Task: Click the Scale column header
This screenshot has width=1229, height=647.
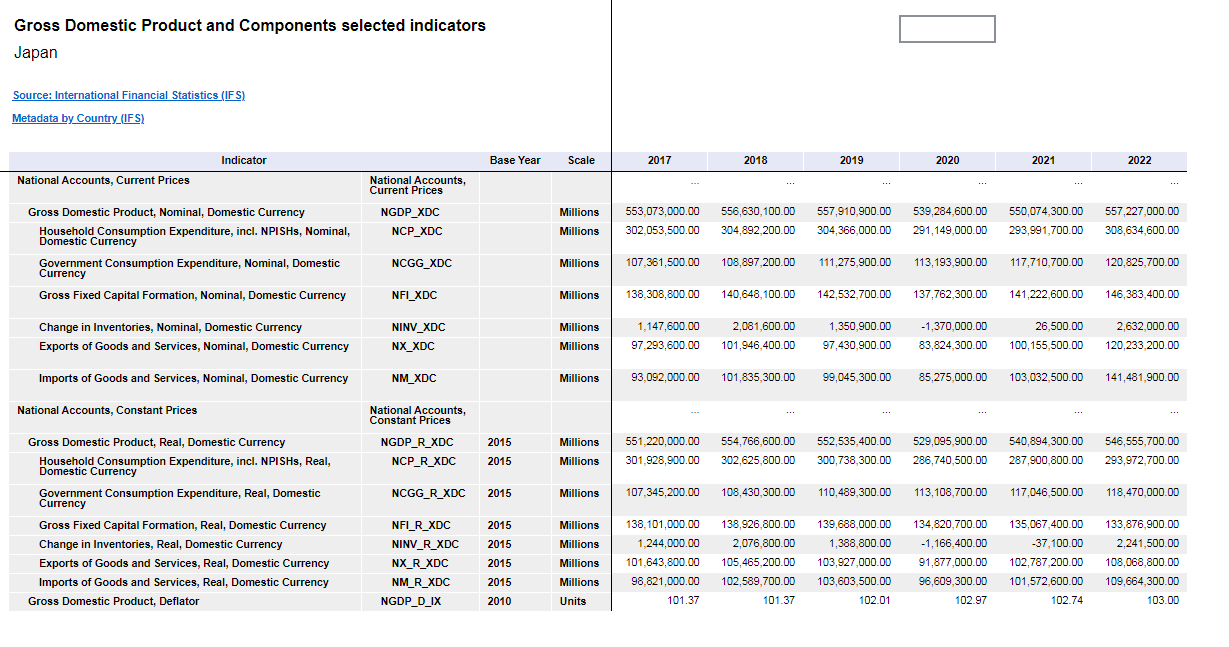Action: coord(580,160)
